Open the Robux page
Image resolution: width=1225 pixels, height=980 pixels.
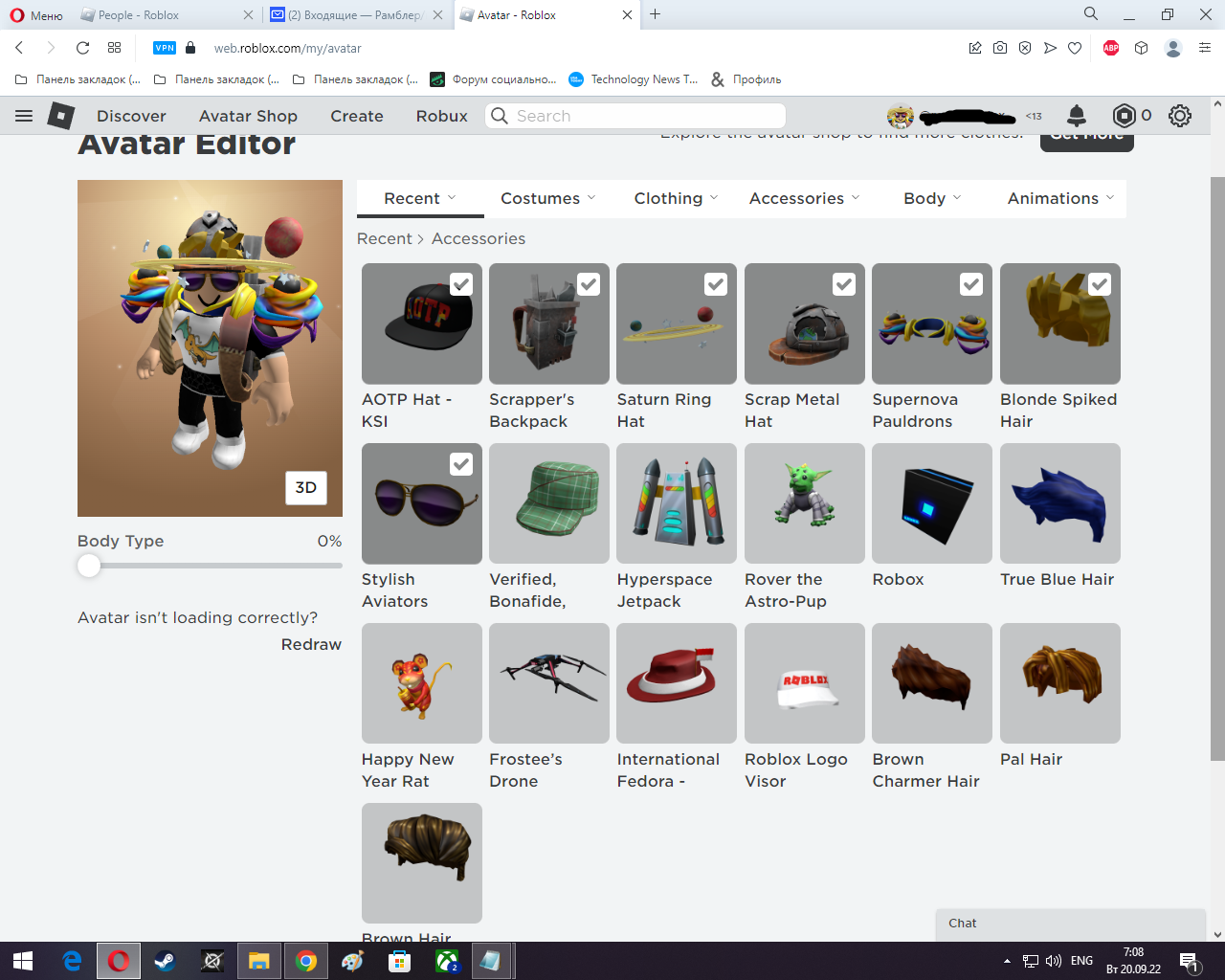click(442, 116)
